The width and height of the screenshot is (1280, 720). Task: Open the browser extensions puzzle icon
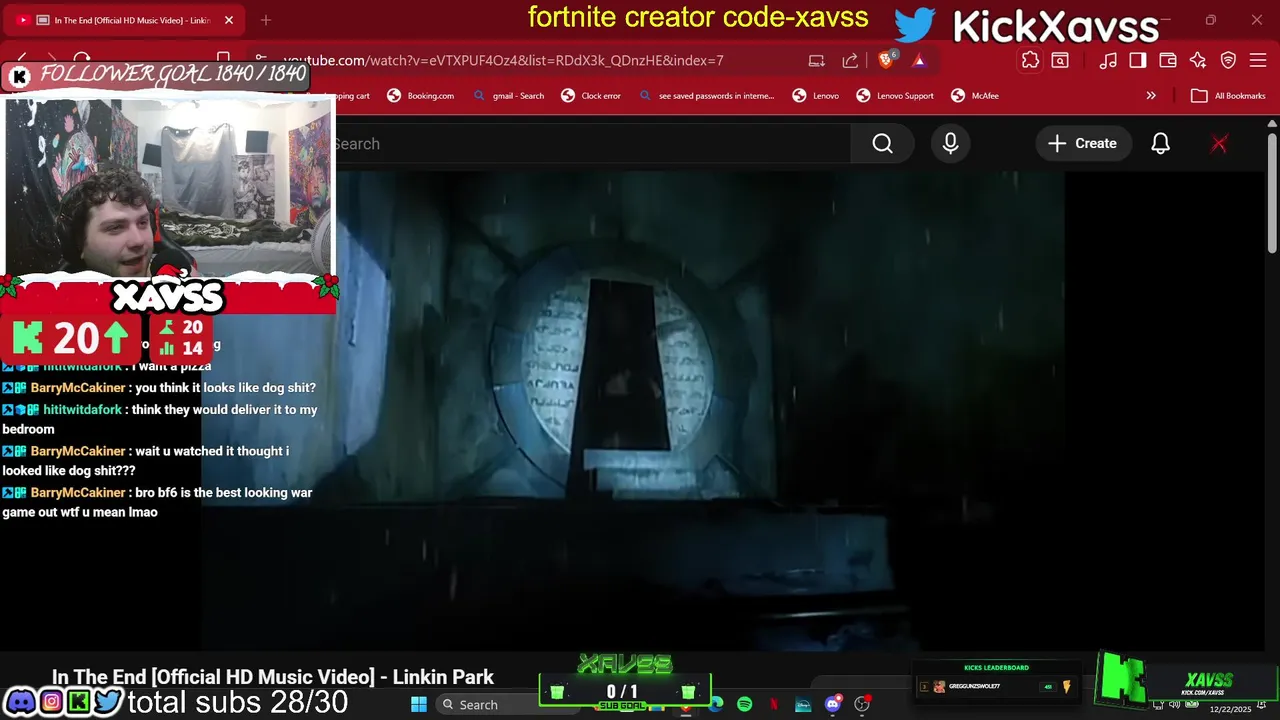click(x=1030, y=60)
